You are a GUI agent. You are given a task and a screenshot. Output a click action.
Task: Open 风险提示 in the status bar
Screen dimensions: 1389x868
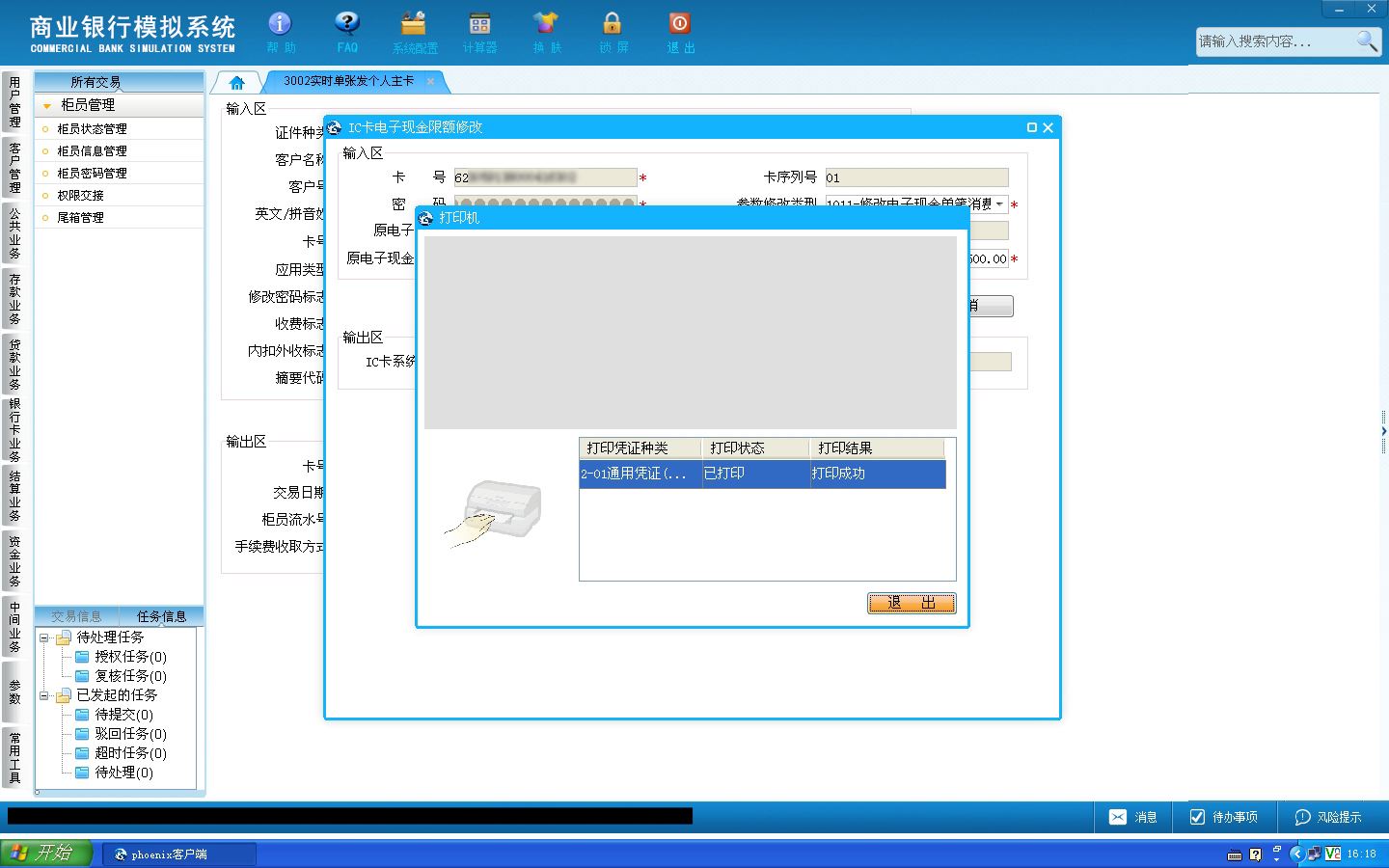coord(1328,817)
